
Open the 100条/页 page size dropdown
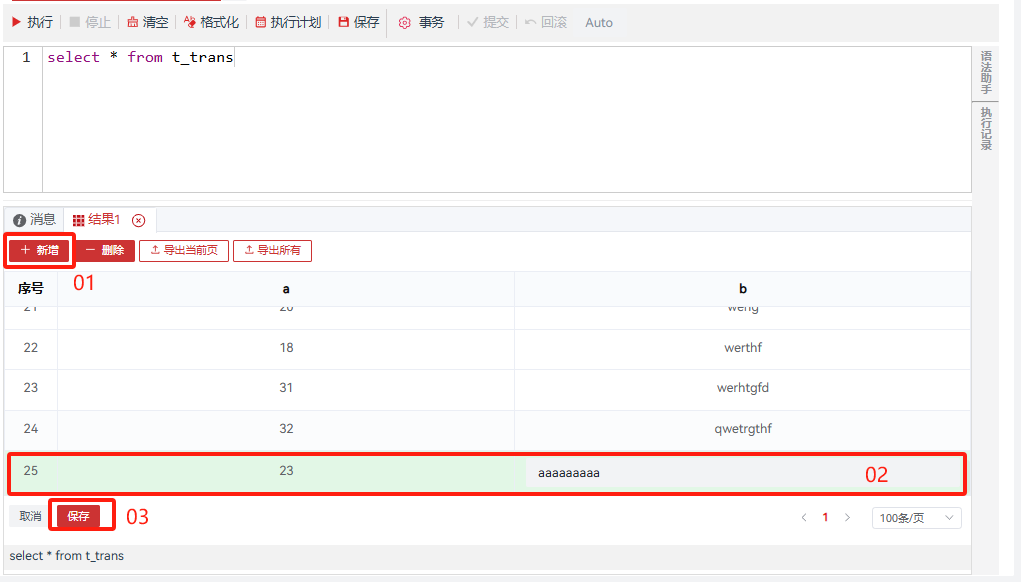tap(917, 518)
